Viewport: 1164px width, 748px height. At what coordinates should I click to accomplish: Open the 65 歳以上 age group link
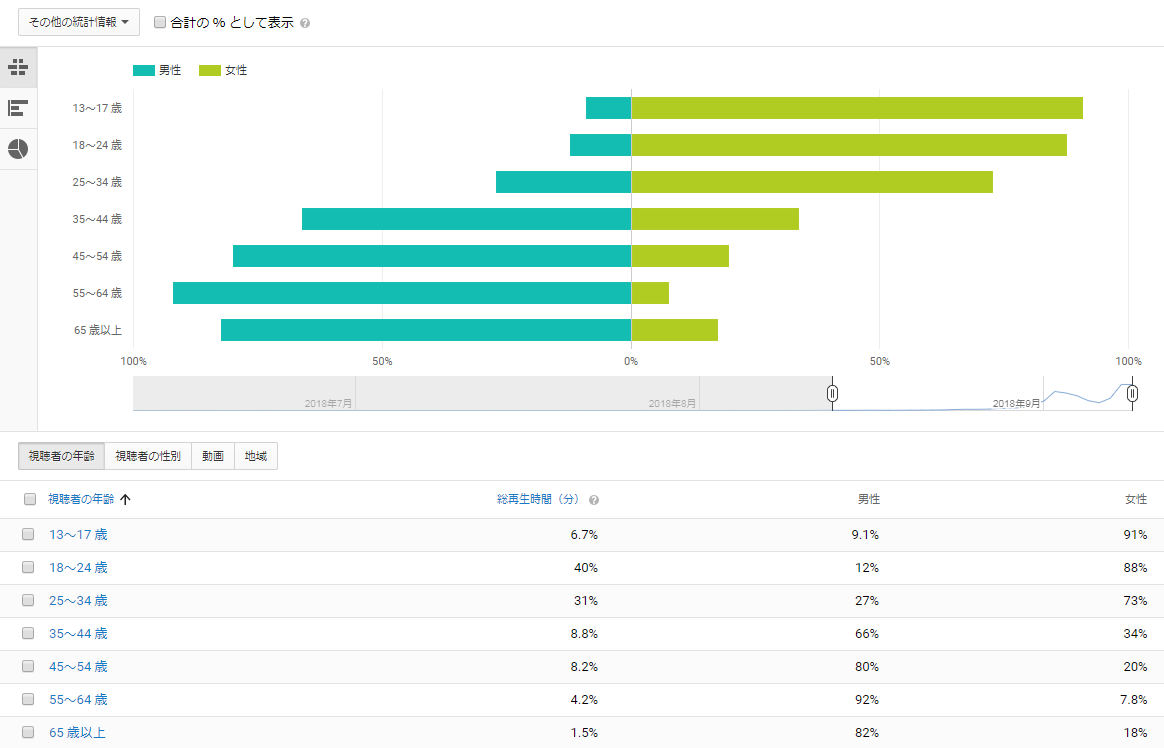click(x=77, y=732)
